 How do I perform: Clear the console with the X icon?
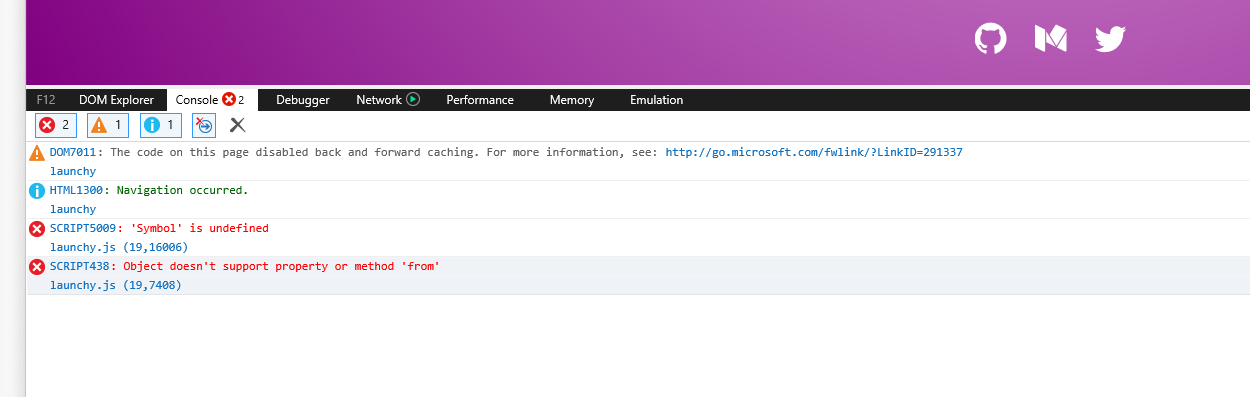point(237,125)
